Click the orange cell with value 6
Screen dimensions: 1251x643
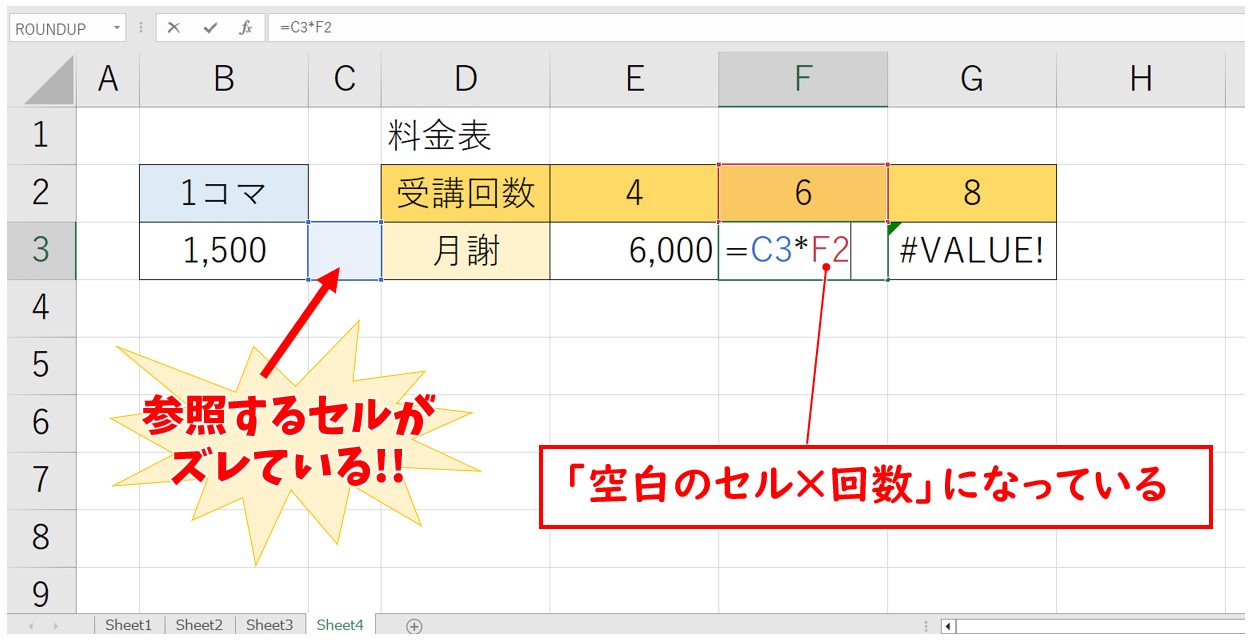803,193
